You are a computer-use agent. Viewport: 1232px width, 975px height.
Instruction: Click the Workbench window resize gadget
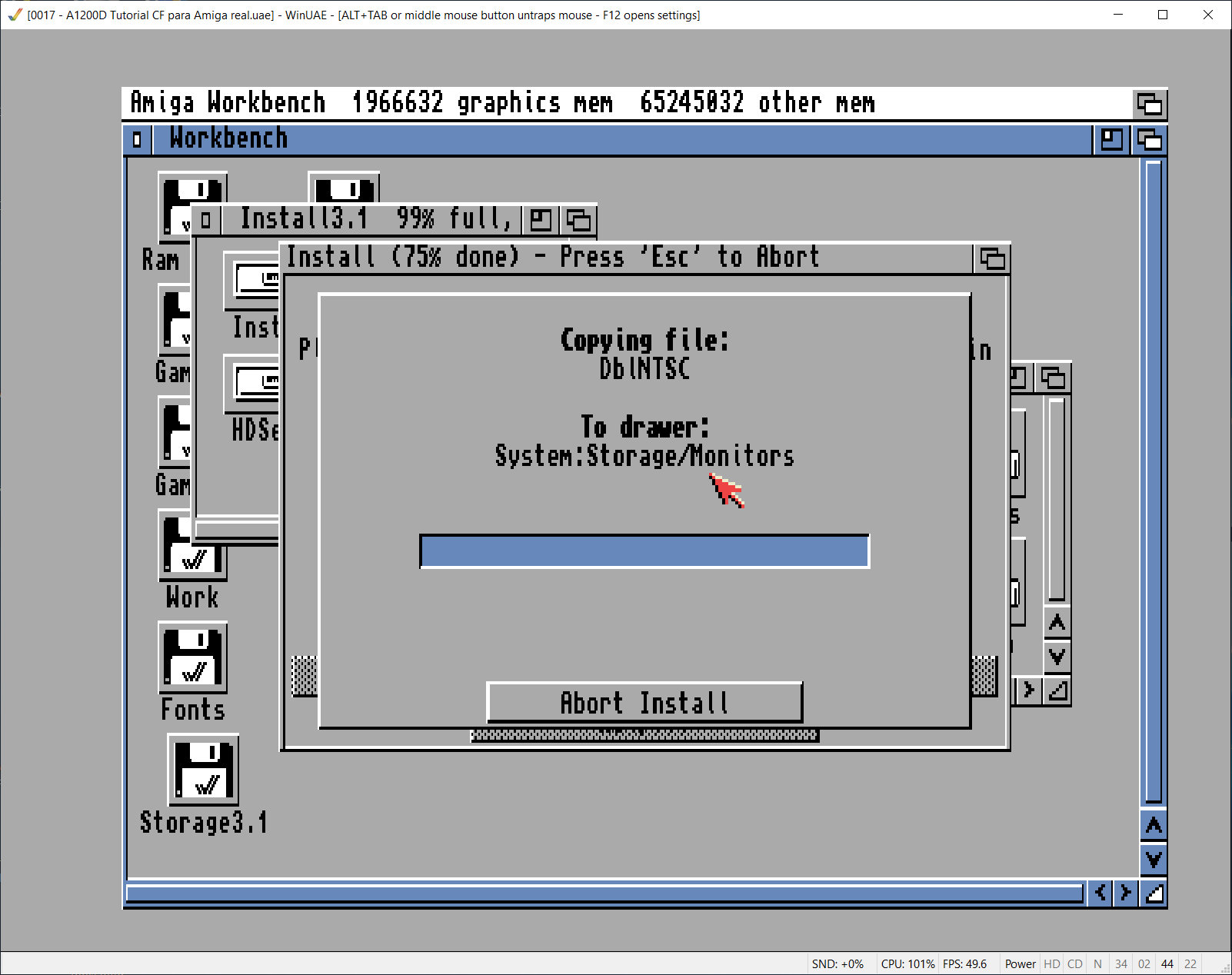click(1154, 893)
